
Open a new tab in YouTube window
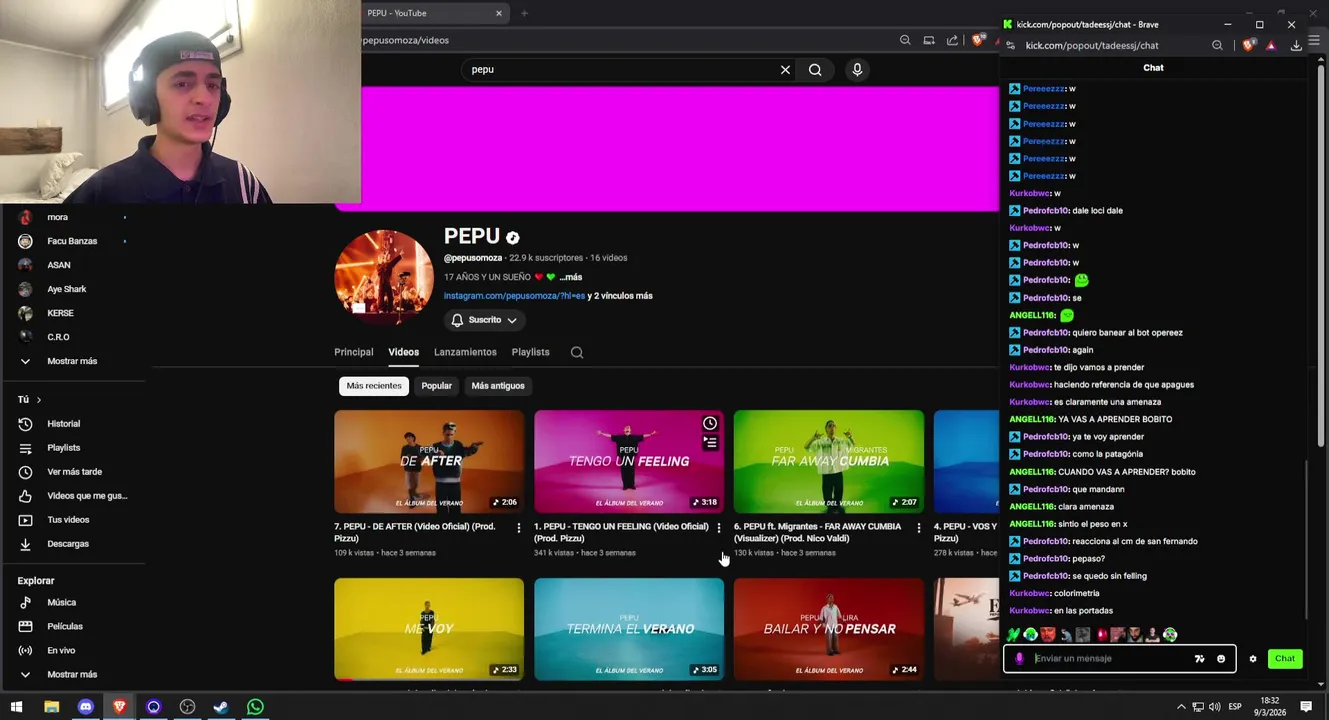(x=524, y=13)
